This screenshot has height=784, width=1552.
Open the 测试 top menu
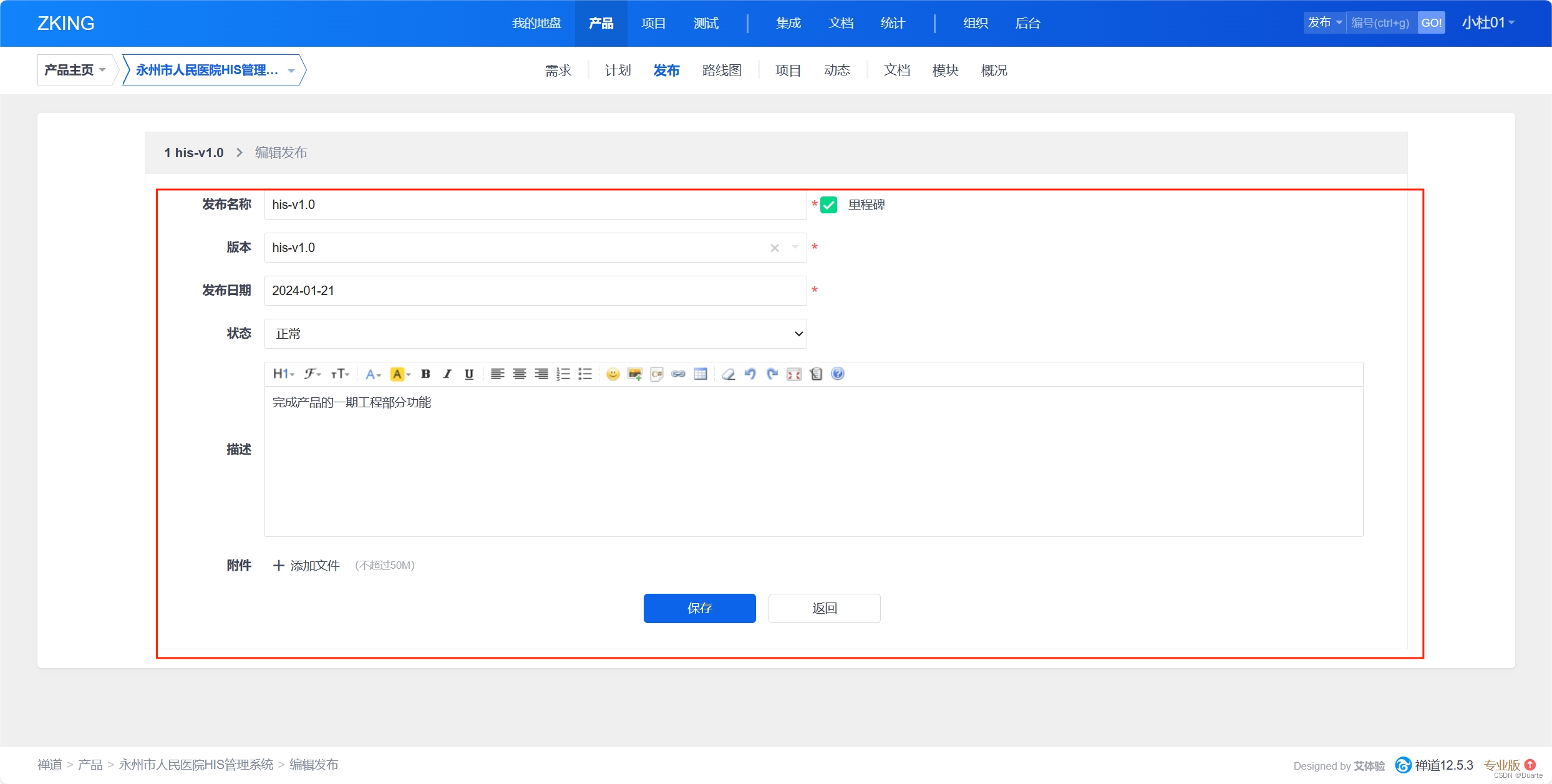pos(706,23)
